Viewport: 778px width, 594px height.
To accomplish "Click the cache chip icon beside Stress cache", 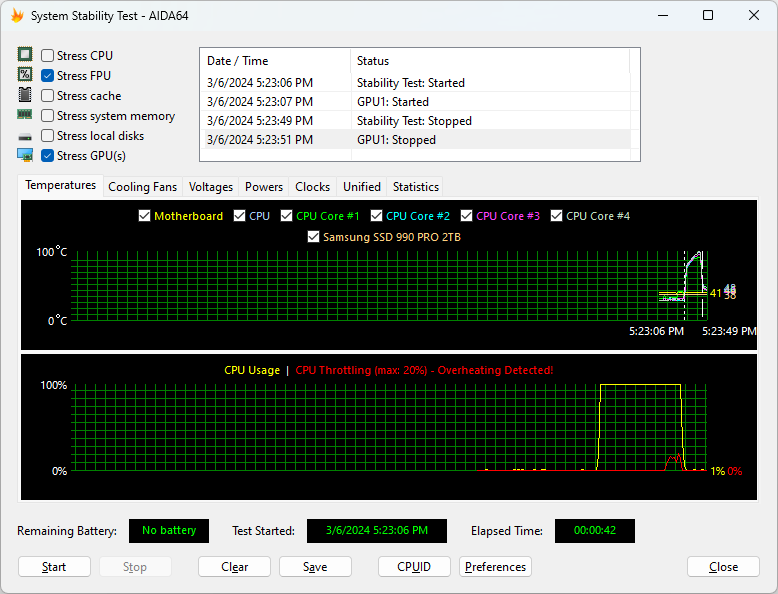I will 25,96.
